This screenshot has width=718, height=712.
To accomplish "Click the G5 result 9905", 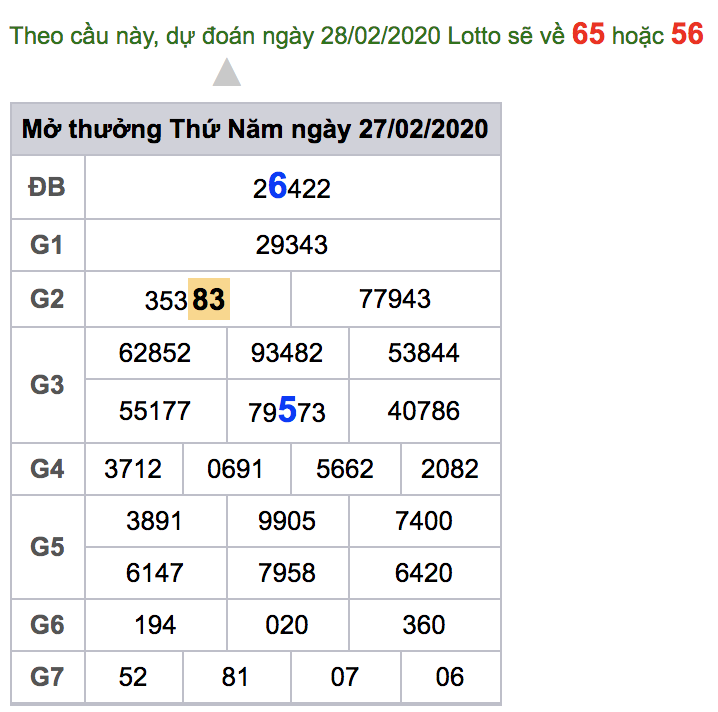I will 287,521.
